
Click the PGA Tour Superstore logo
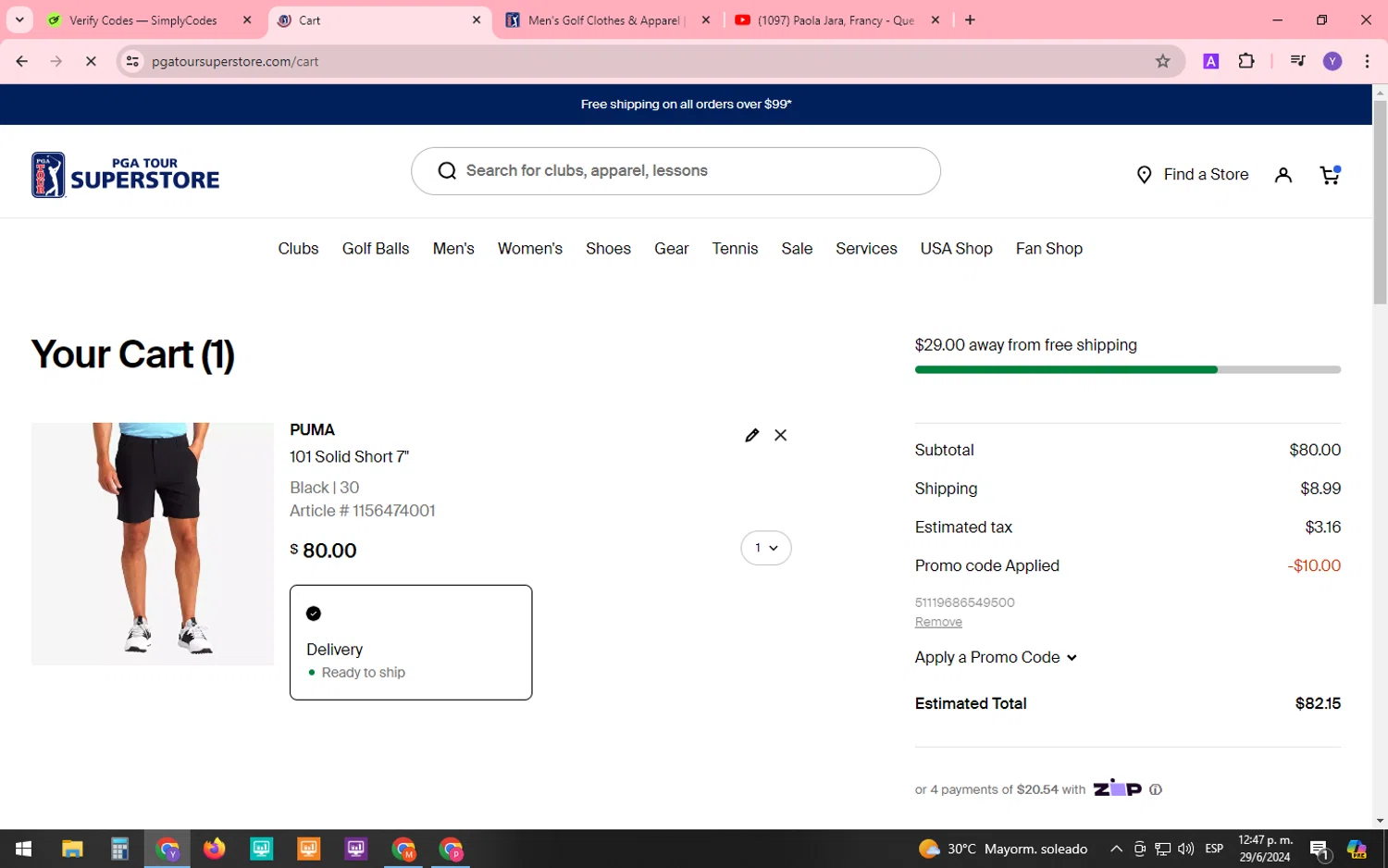coord(126,175)
